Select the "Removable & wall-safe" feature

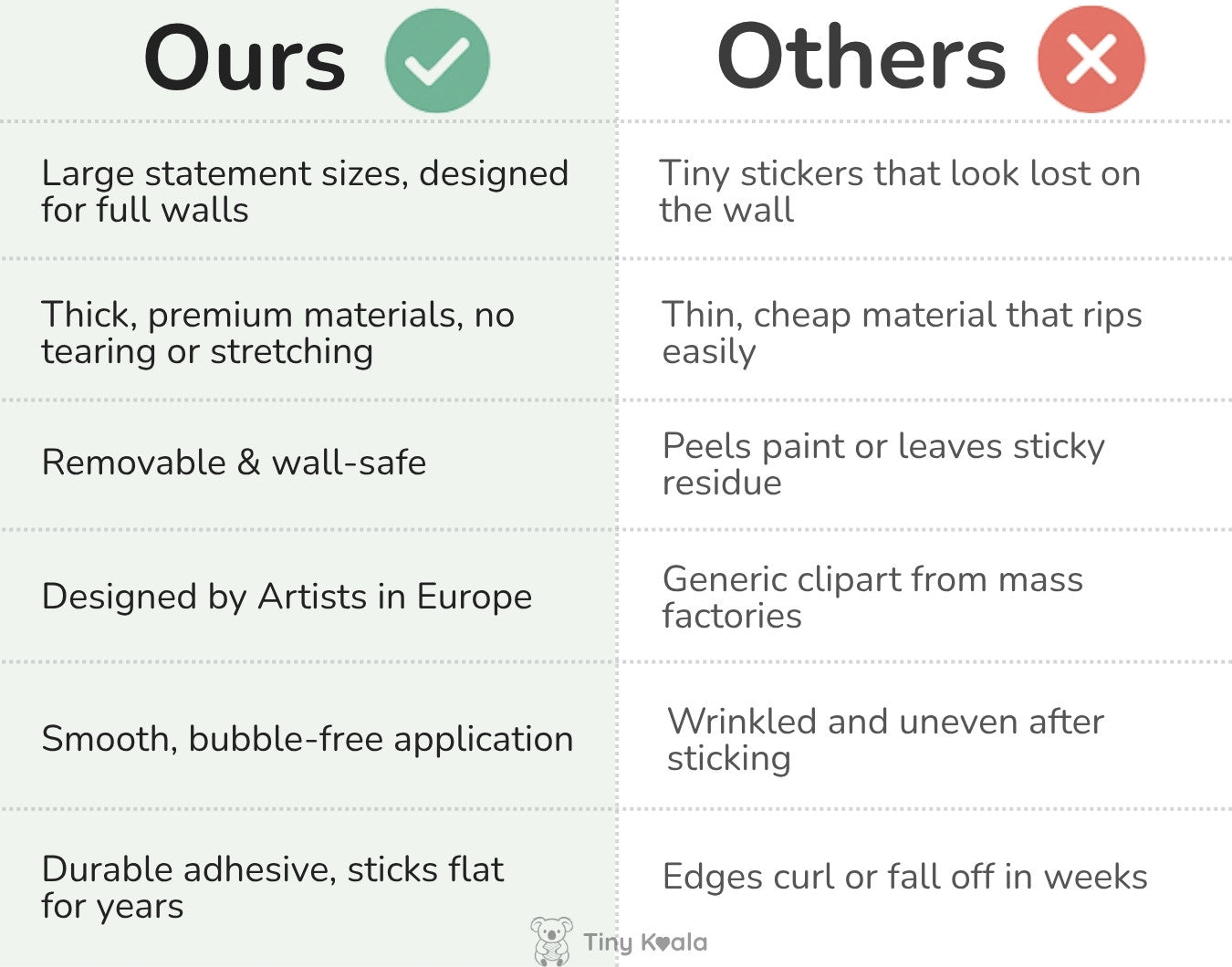point(234,463)
